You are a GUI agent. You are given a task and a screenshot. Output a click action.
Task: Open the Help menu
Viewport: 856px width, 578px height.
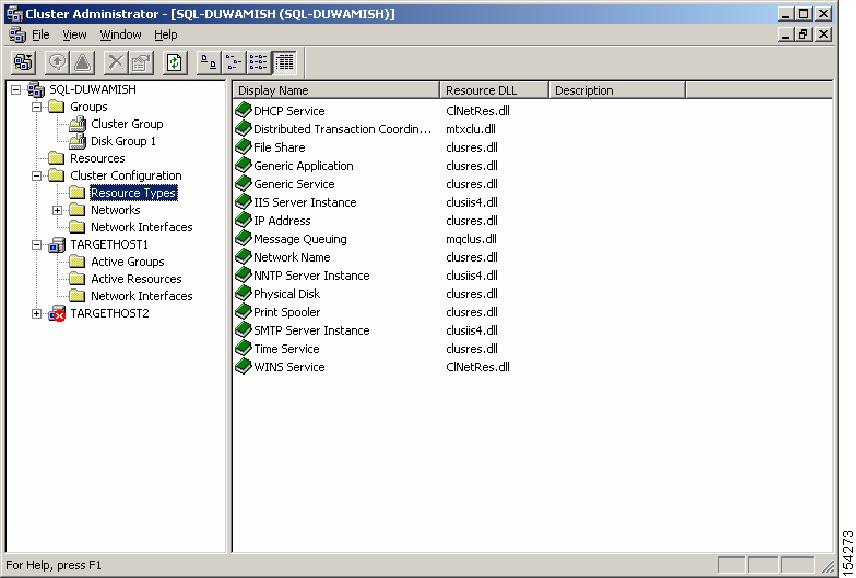coord(165,35)
